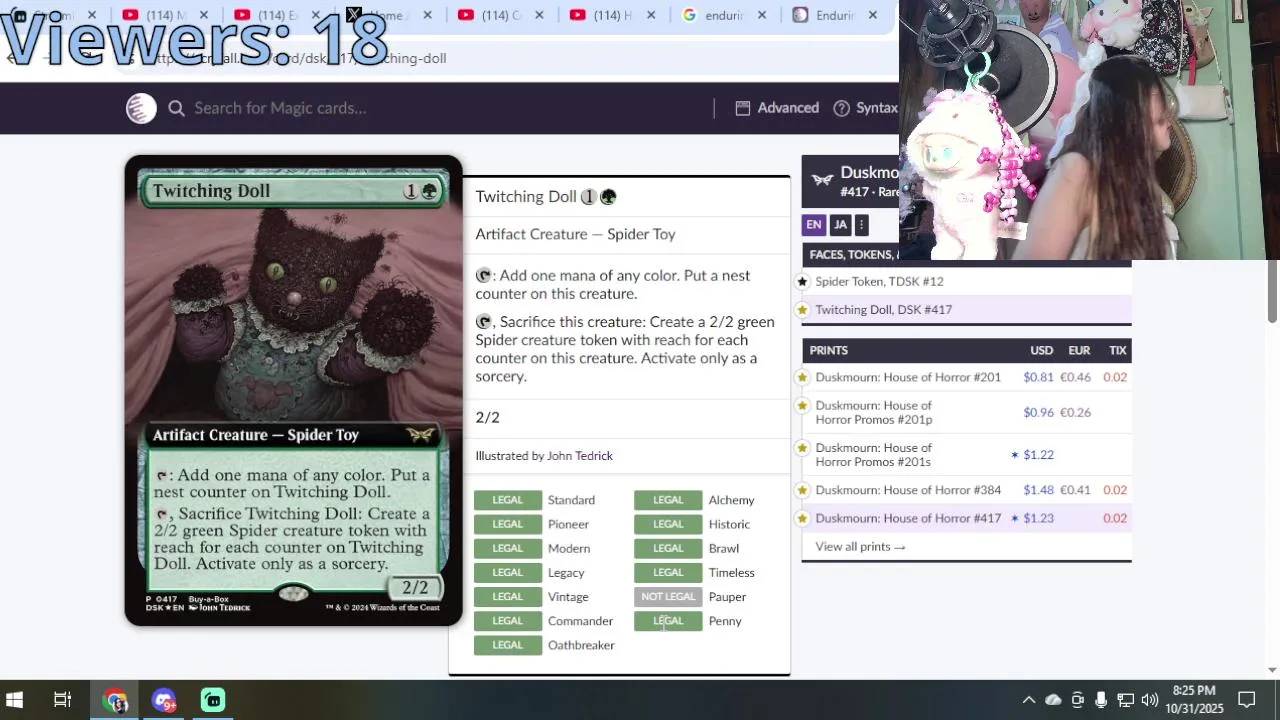Image resolution: width=1280 pixels, height=720 pixels.
Task: Select the EN language button
Action: (814, 225)
